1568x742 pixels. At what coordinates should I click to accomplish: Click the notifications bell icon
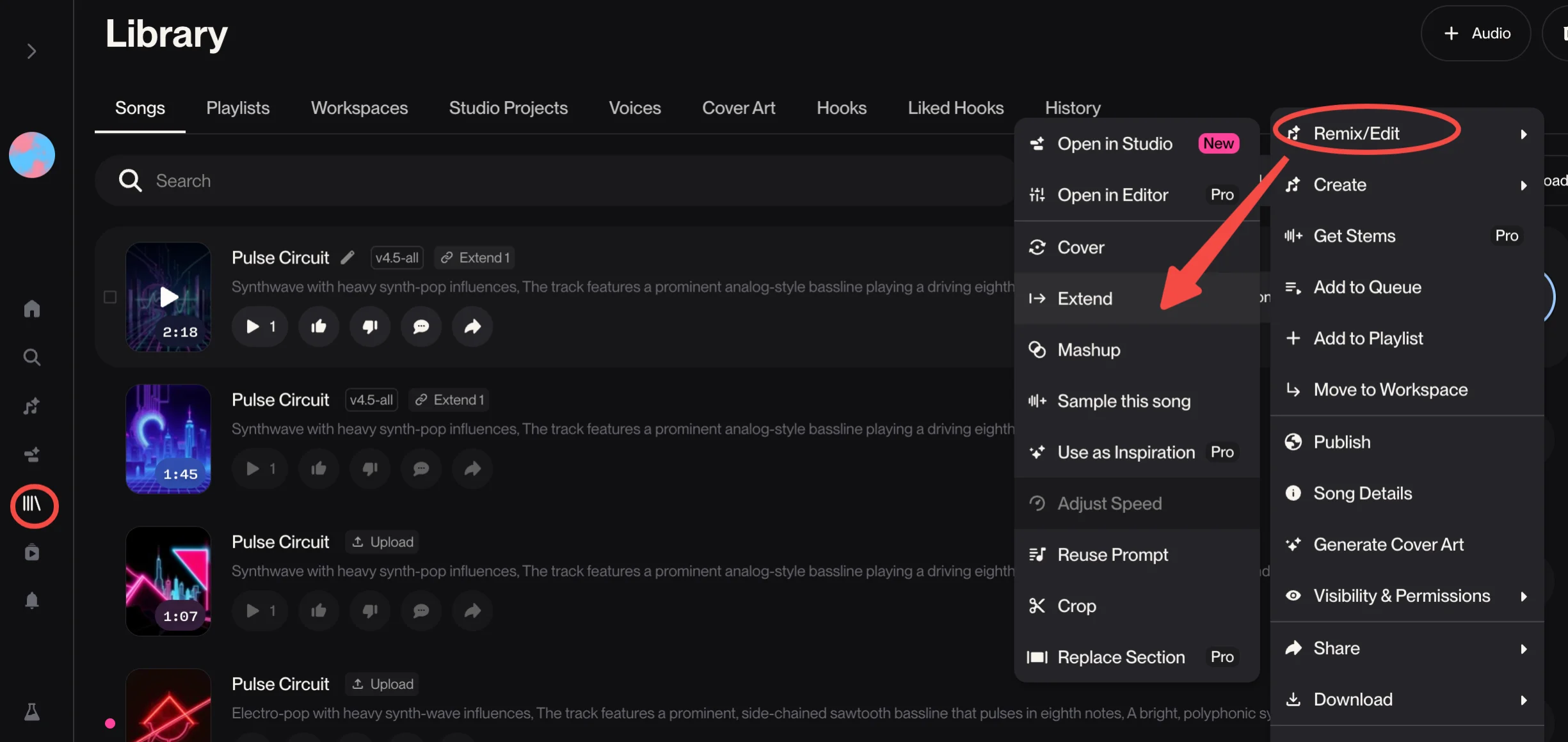pos(32,601)
